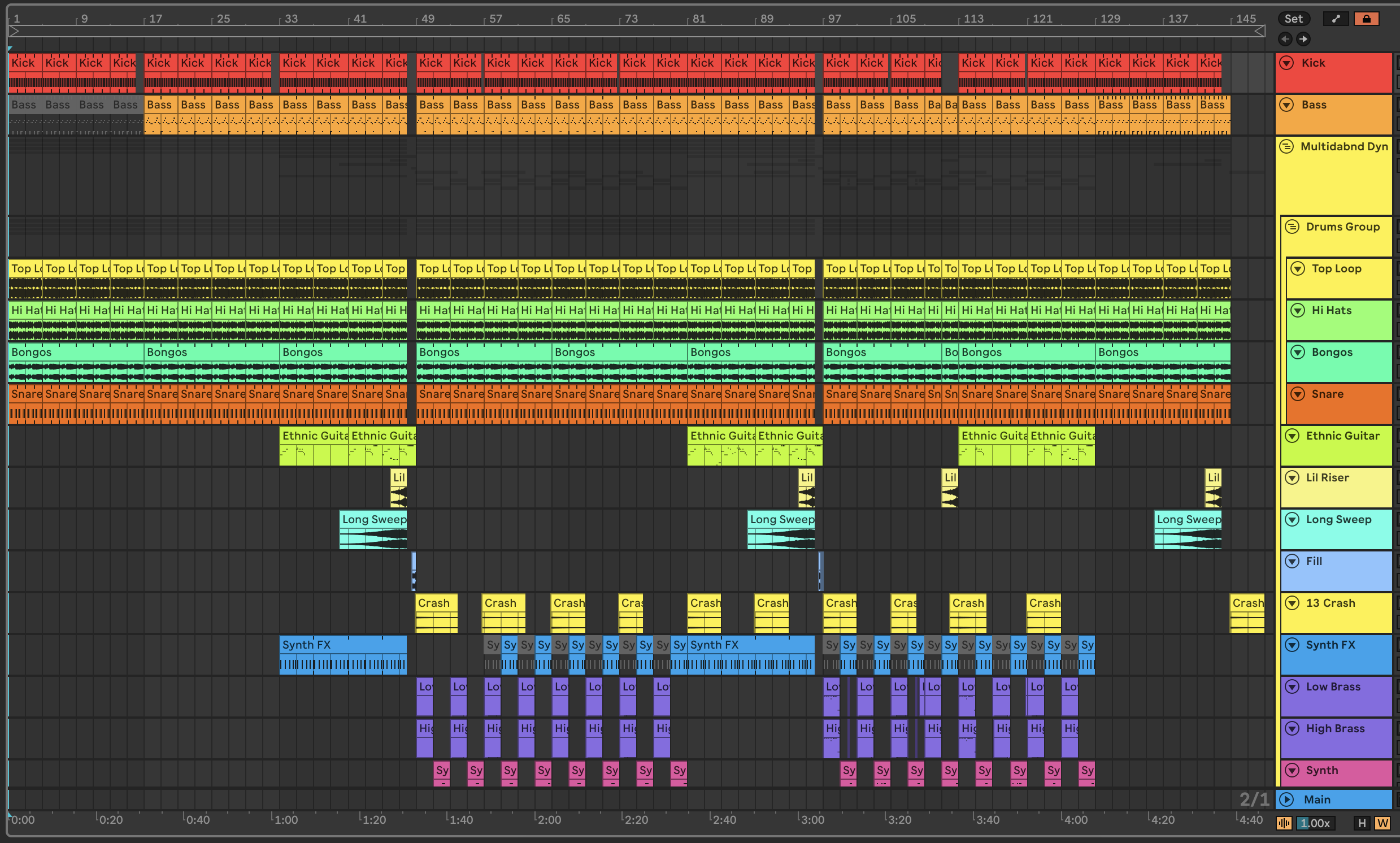Jump to the next locator
Image resolution: width=1400 pixels, height=843 pixels.
(x=1303, y=39)
